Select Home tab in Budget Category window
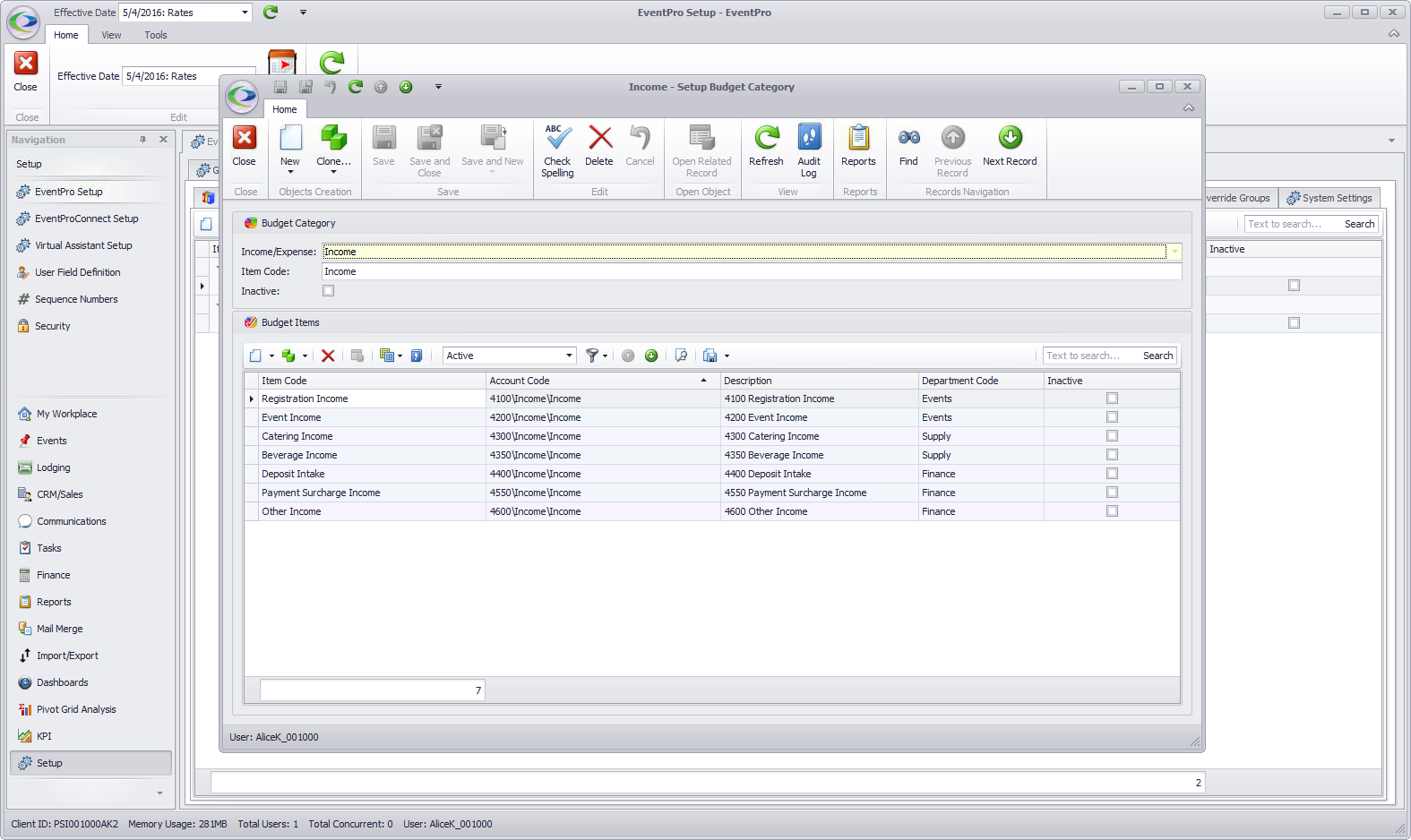Image resolution: width=1411 pixels, height=840 pixels. point(285,109)
